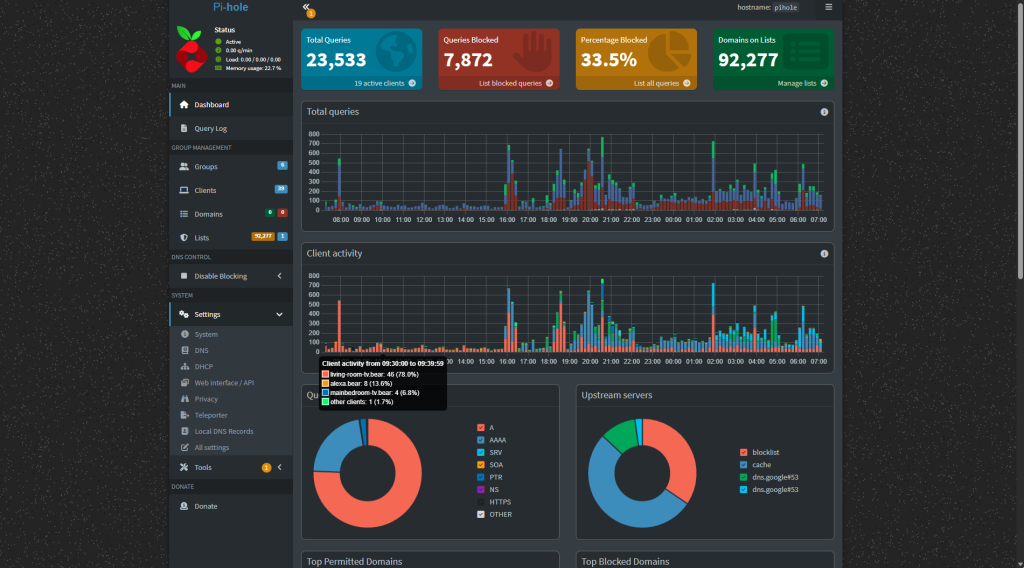
Task: Toggle the AAAA query type checkbox
Action: click(481, 440)
